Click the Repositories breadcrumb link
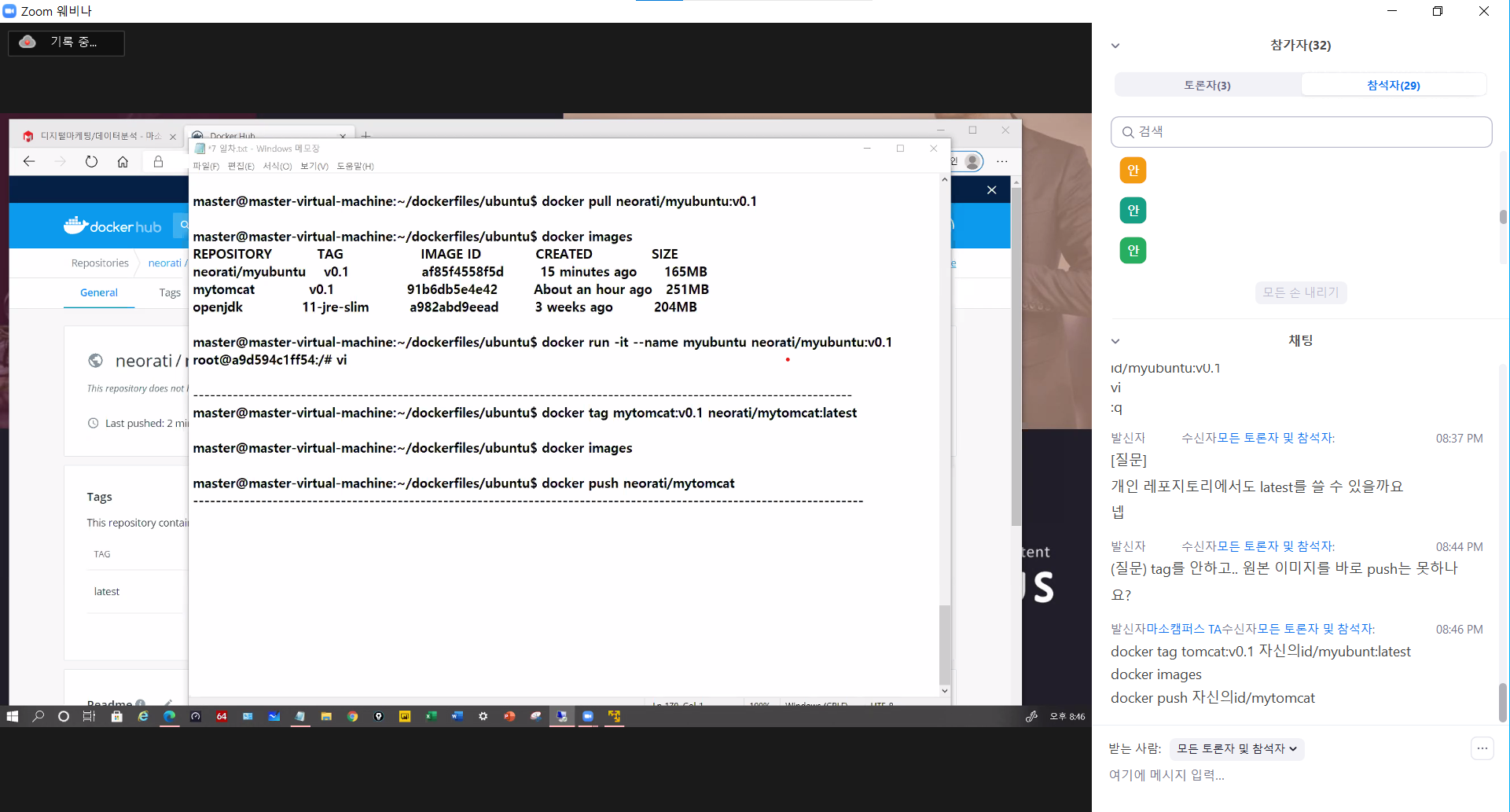Screen dimensions: 1510x812 click(x=100, y=263)
